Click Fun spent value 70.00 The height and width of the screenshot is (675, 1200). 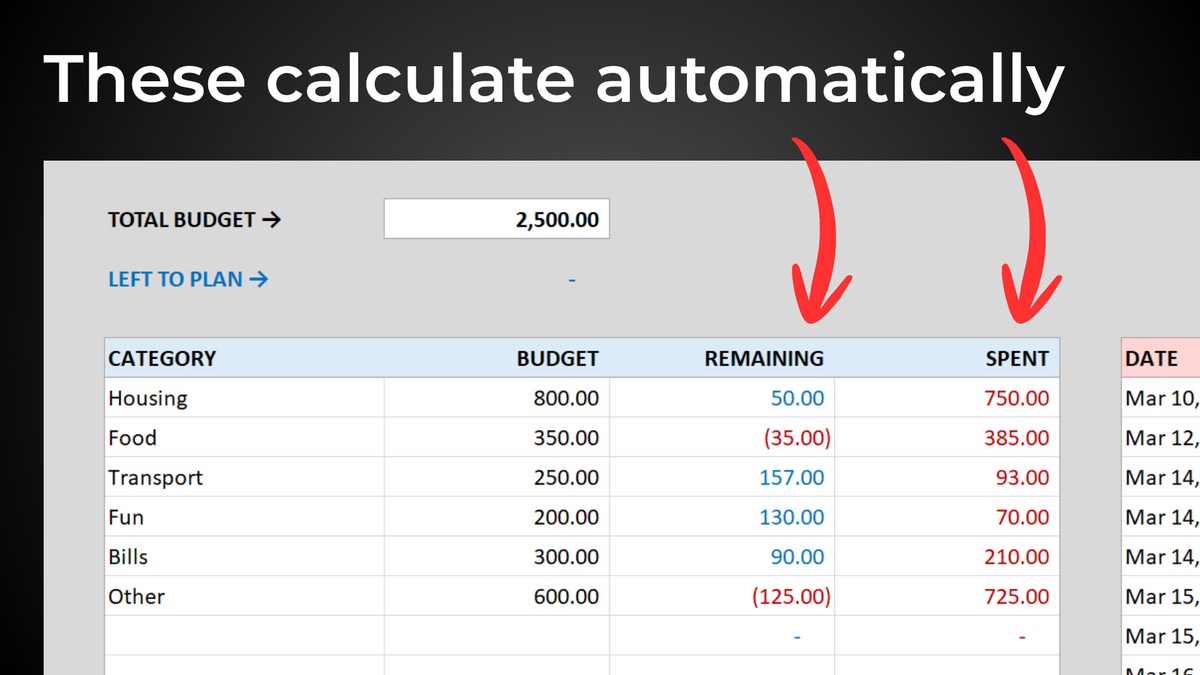(1023, 517)
